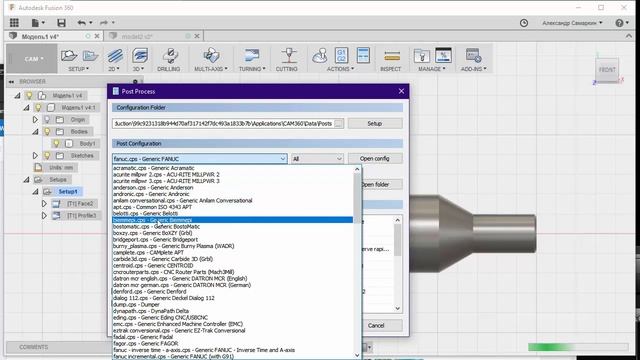Open the ACTIONS dropdown menu
The height and width of the screenshot is (360, 640).
[340, 69]
